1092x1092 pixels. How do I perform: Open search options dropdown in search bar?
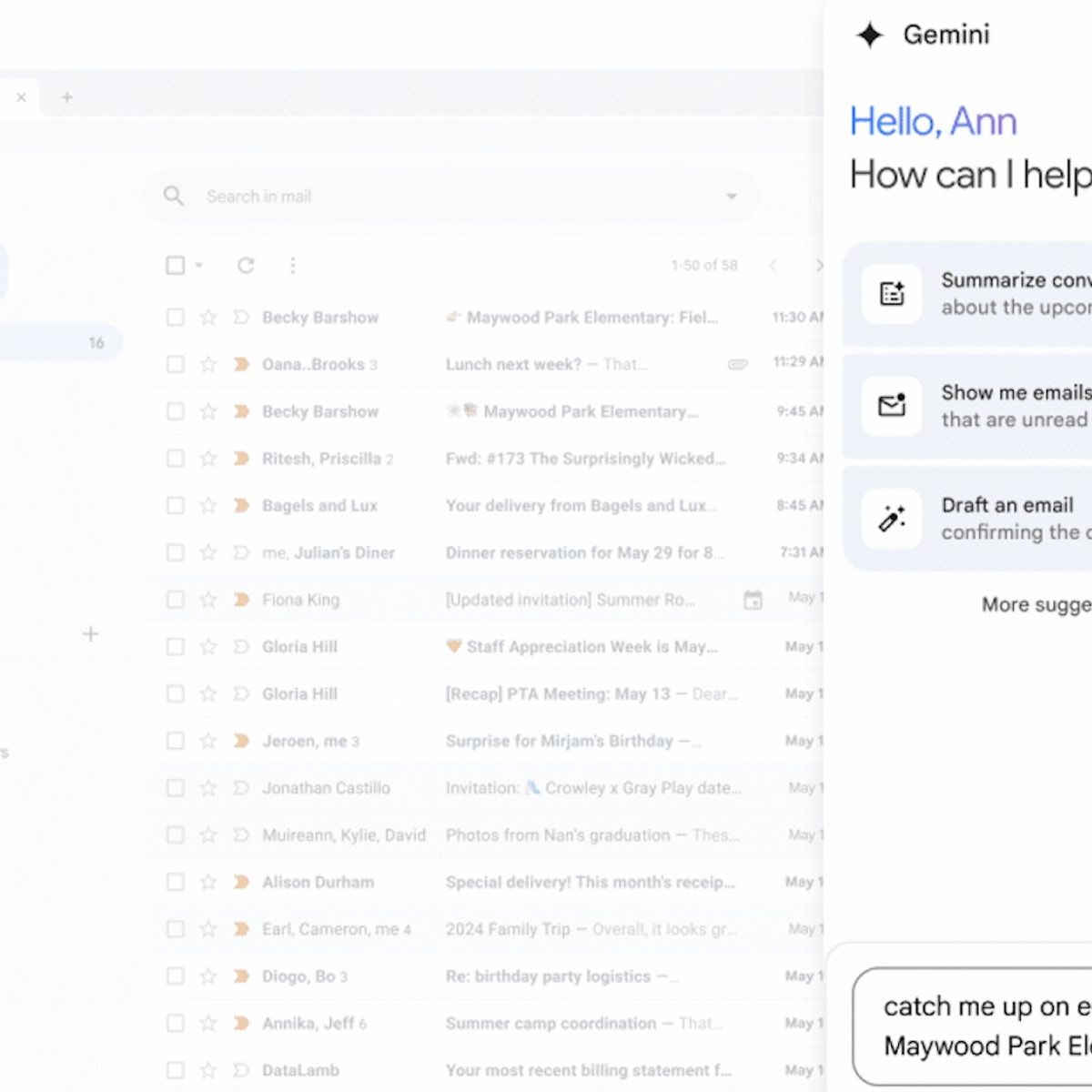tap(731, 197)
